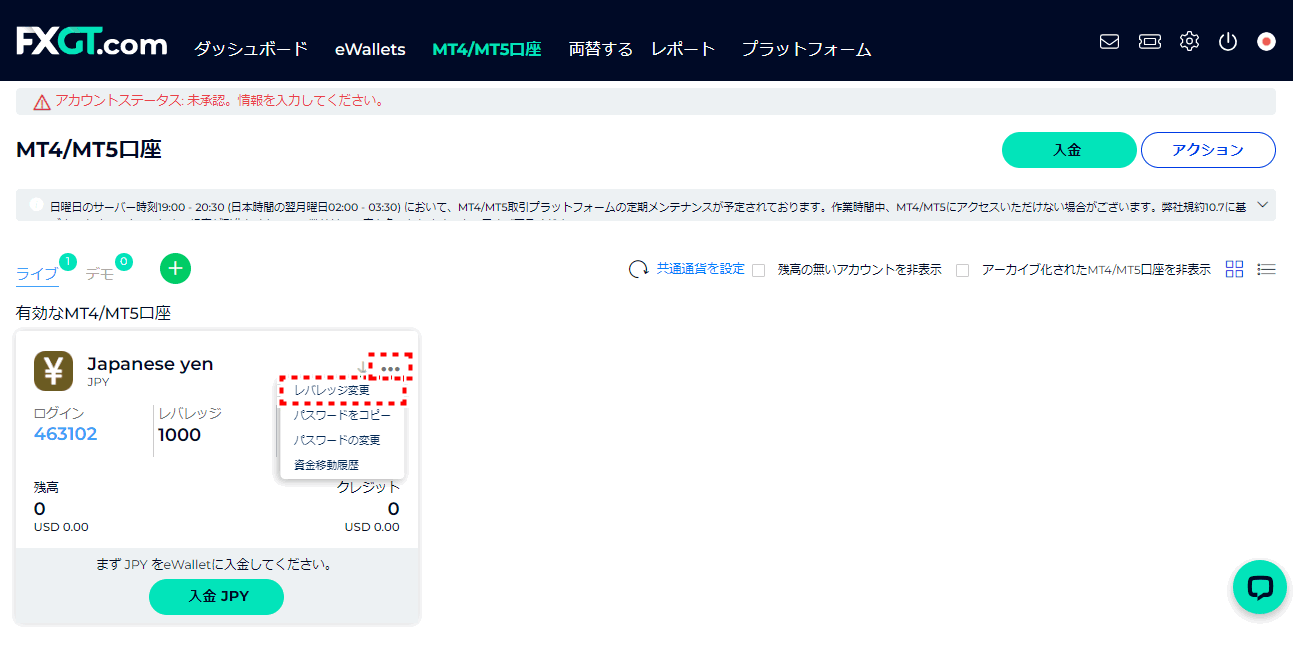1293x660 pixels.
Task: Select the デモ accounts tab
Action: pyautogui.click(x=100, y=273)
